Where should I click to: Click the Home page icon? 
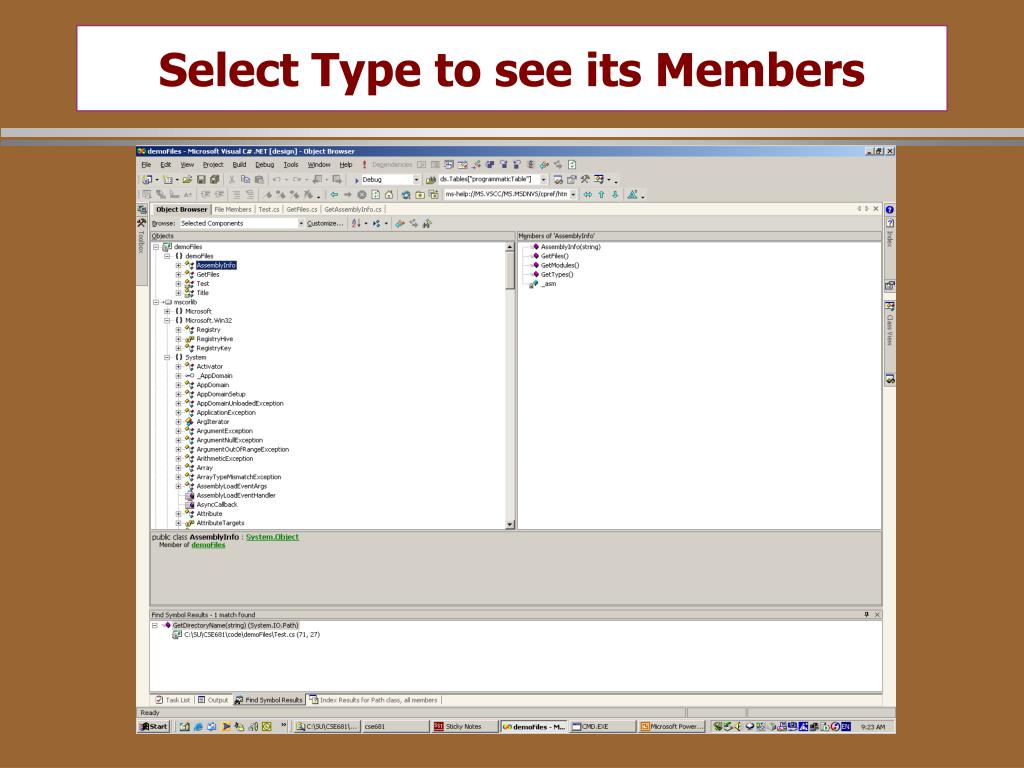(x=389, y=195)
